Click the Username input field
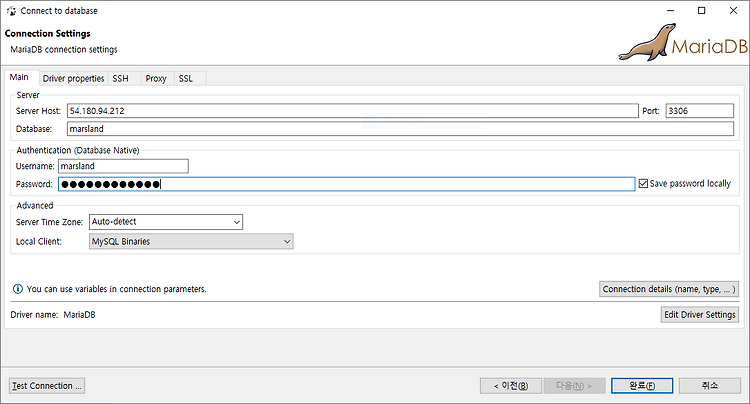Image resolution: width=750 pixels, height=404 pixels. (123, 166)
